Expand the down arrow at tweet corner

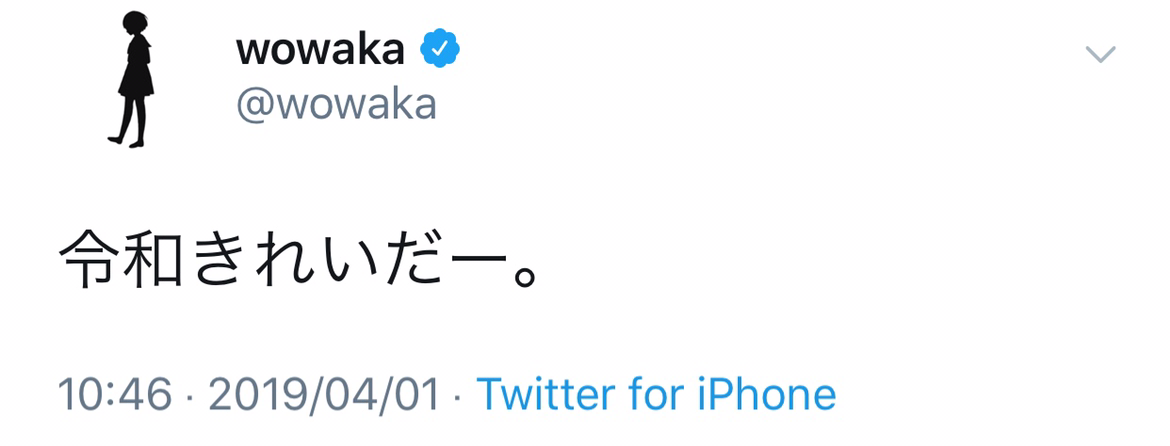1100,54
